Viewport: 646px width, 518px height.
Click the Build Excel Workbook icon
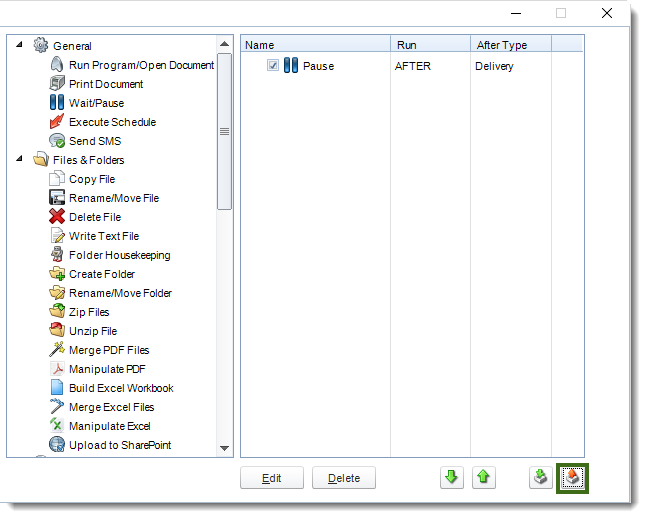(57, 387)
